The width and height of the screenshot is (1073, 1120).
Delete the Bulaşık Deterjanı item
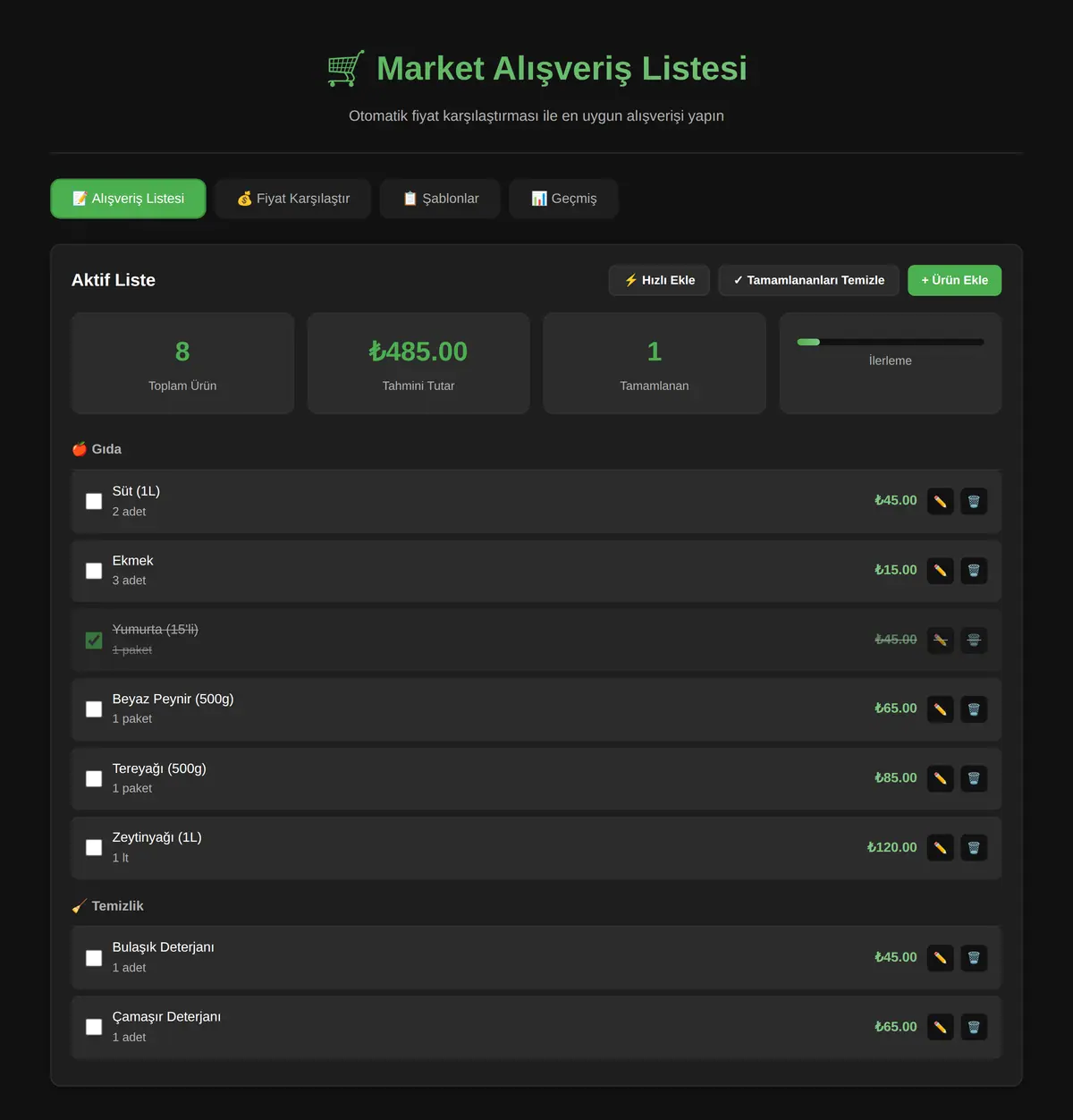pos(974,958)
